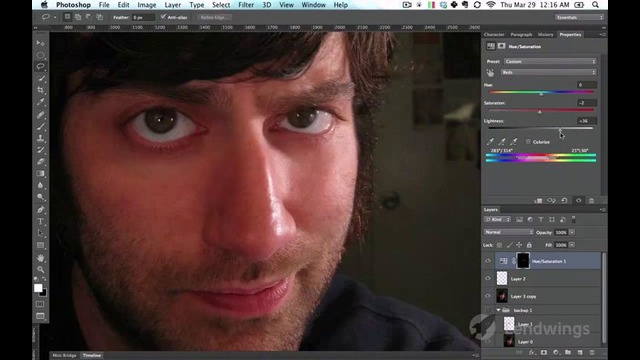
Task: Select the Blur tool
Action: 40,186
